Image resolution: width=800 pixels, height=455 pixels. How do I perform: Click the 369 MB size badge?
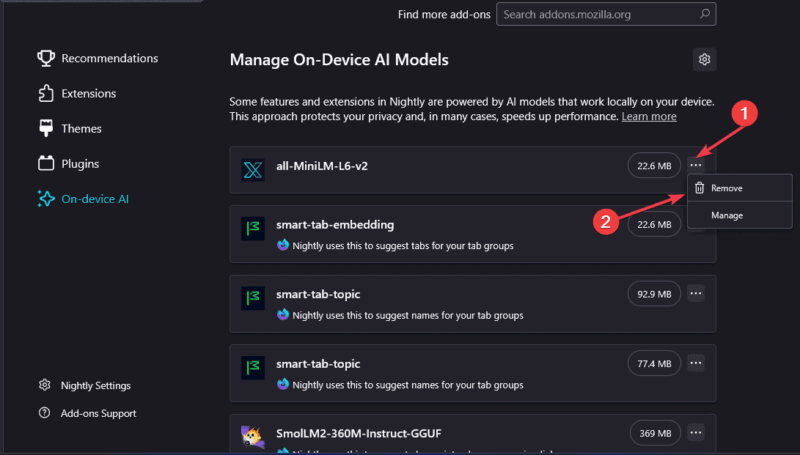(655, 434)
